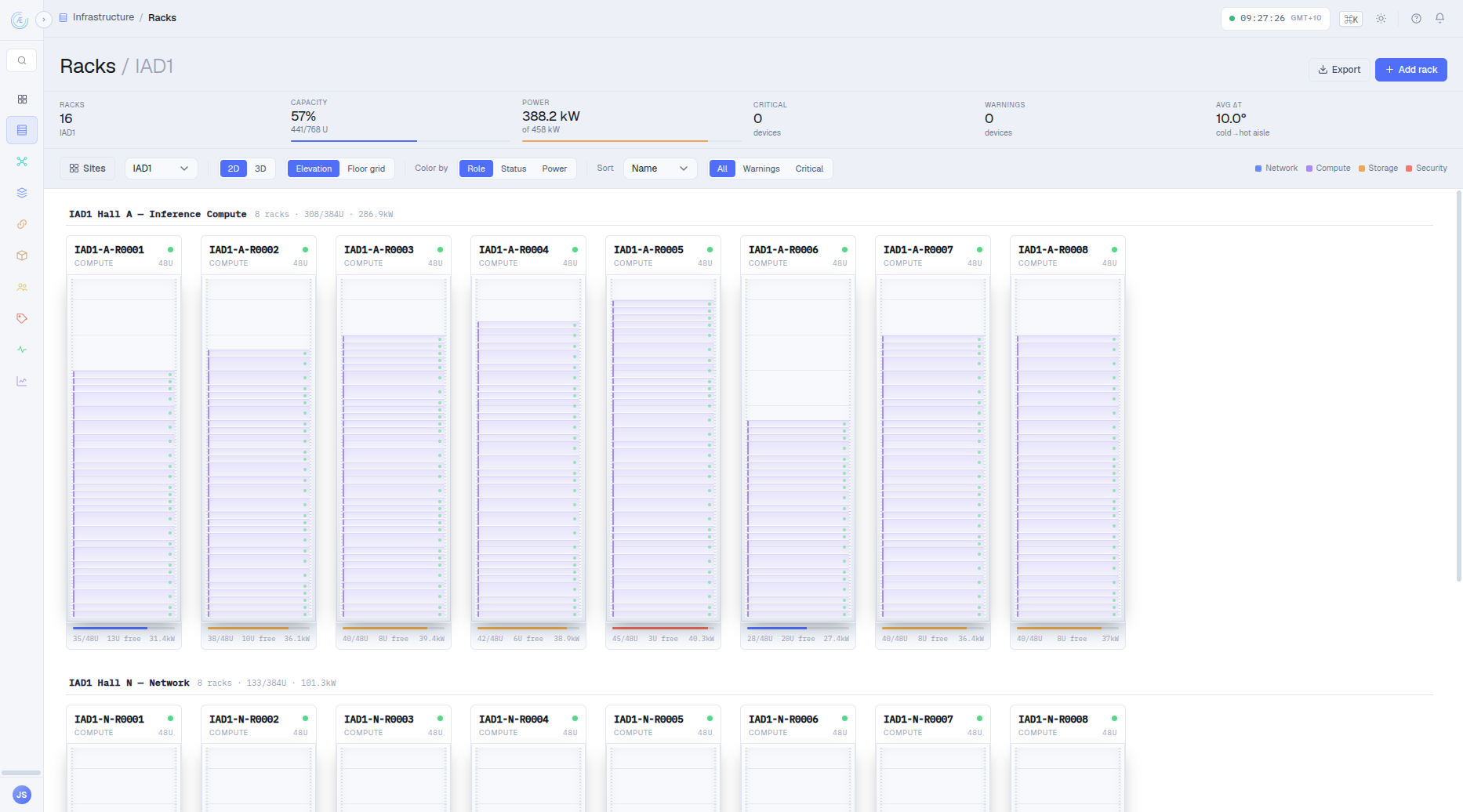Click the status dot on IAD1-N-R0002

tap(305, 719)
